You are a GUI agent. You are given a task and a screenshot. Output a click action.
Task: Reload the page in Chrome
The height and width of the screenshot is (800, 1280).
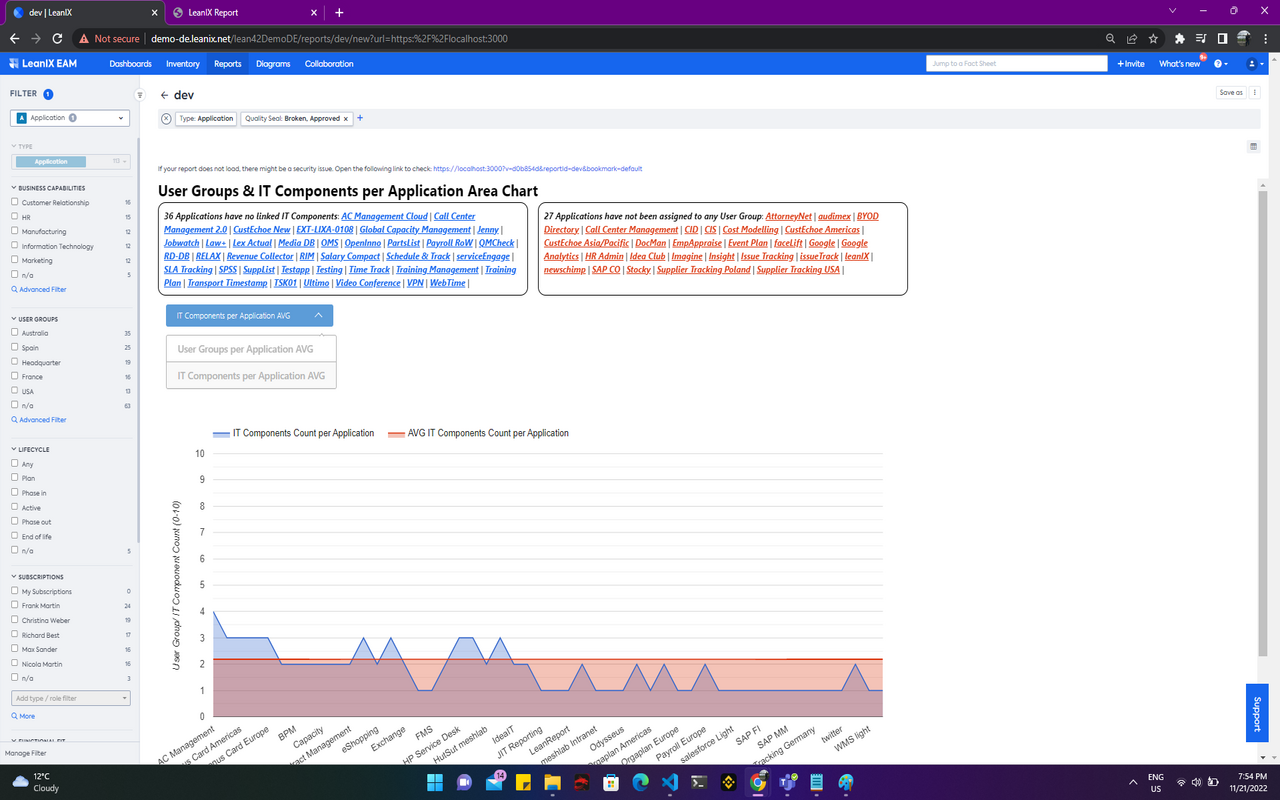[58, 38]
